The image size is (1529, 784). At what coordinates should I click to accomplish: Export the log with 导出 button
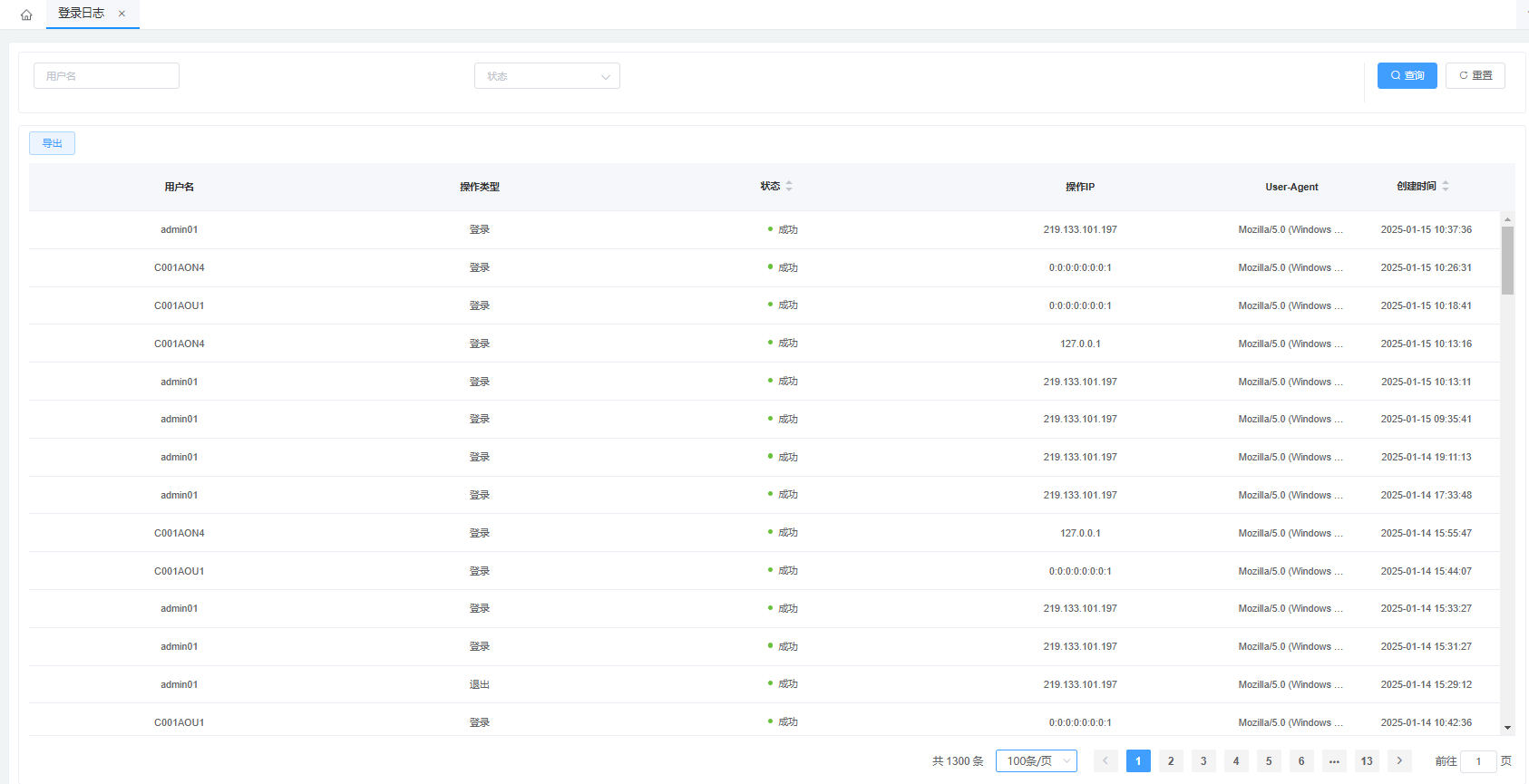(52, 143)
